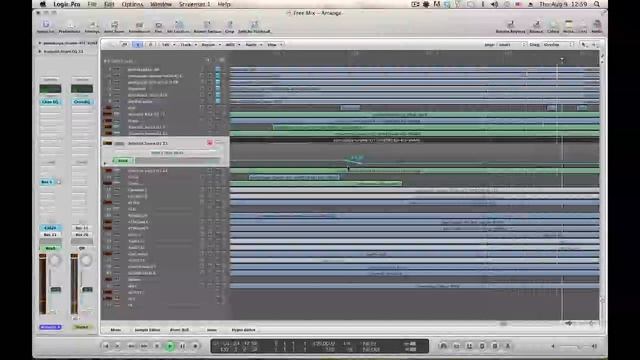Click the Split by Playhead toolbar icon
The height and width of the screenshot is (360, 640).
(x=254, y=26)
